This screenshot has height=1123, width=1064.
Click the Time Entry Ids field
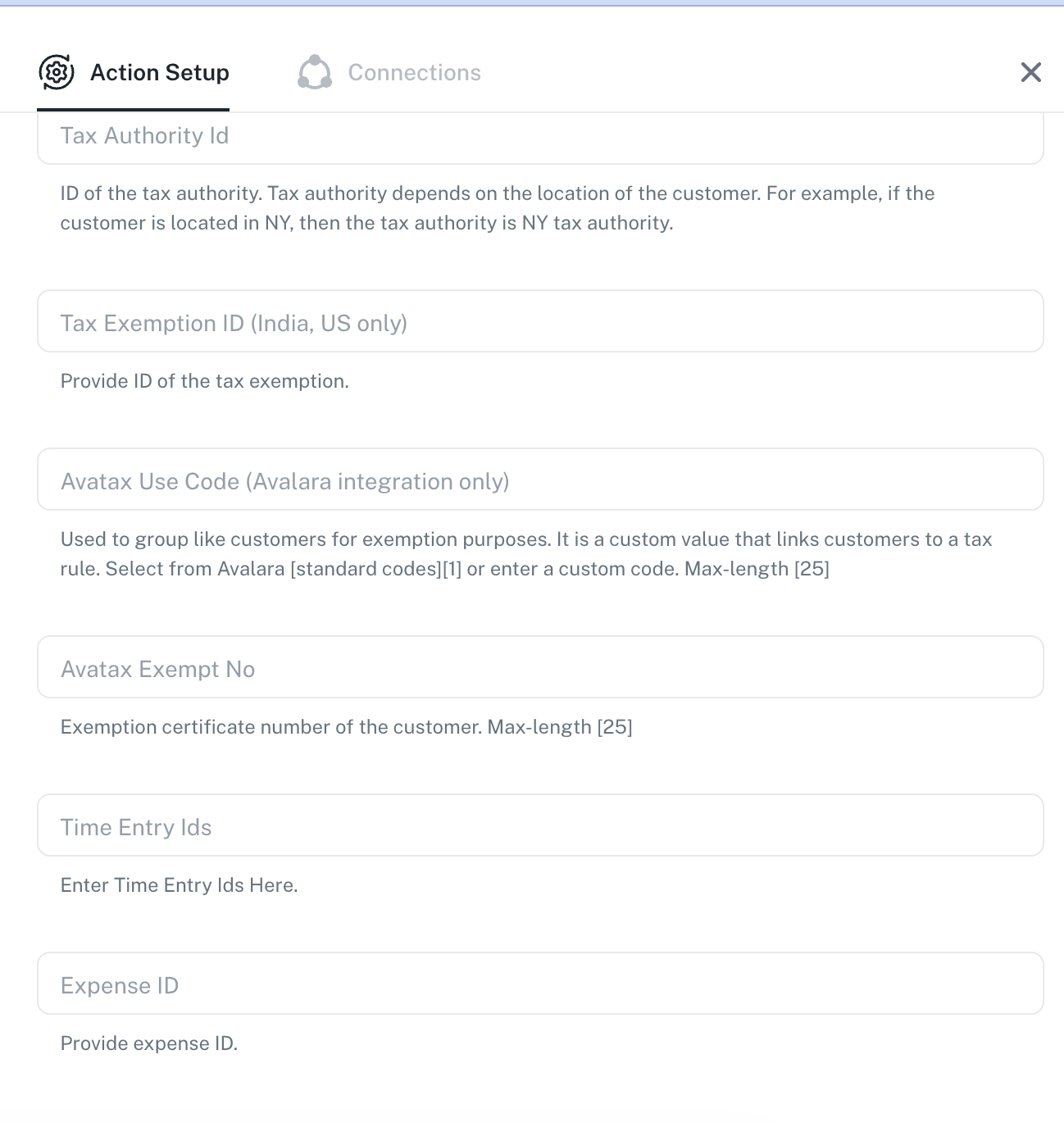point(539,825)
